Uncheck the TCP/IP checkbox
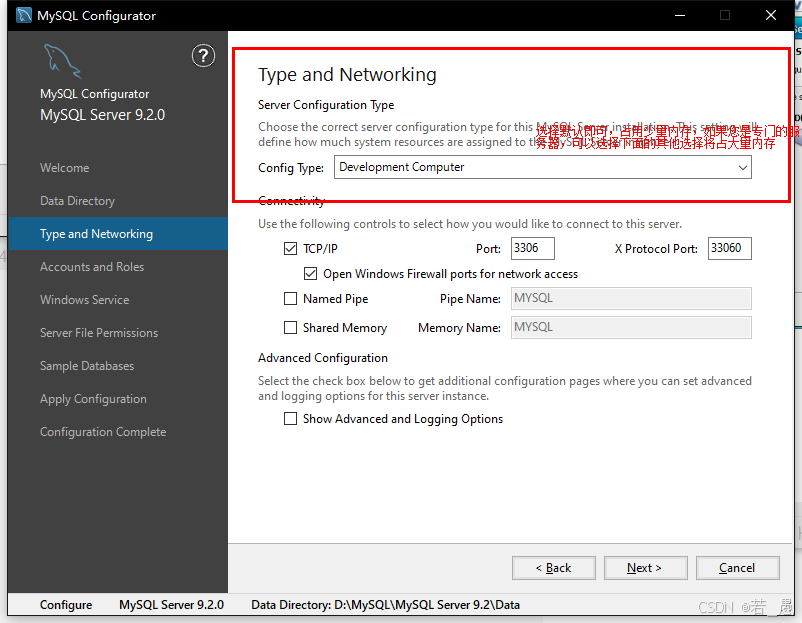 pyautogui.click(x=291, y=249)
